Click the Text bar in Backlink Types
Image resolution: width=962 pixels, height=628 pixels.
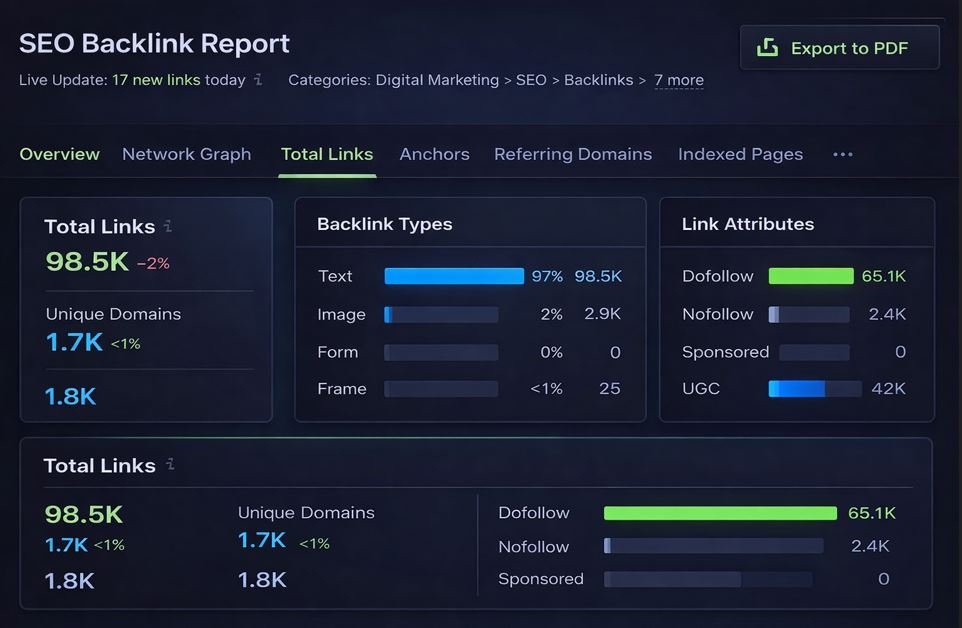click(453, 276)
